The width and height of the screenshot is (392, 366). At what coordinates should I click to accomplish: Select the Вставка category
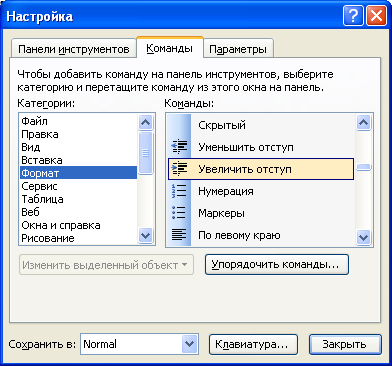[x=42, y=160]
